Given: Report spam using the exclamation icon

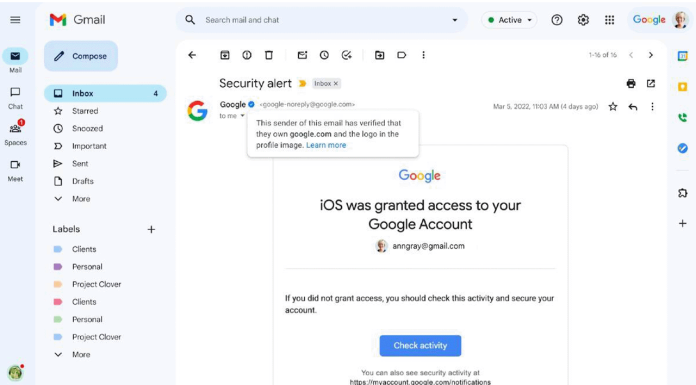Looking at the screenshot, I should click(247, 55).
